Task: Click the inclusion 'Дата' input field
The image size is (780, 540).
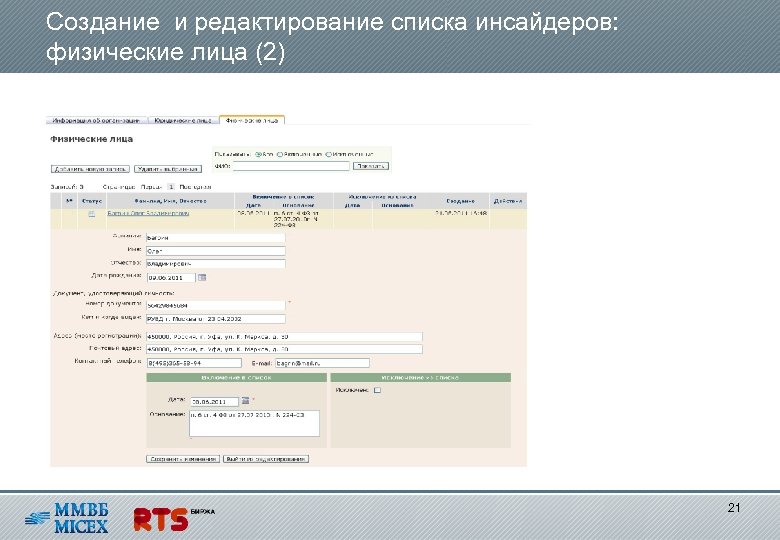Action: [214, 401]
